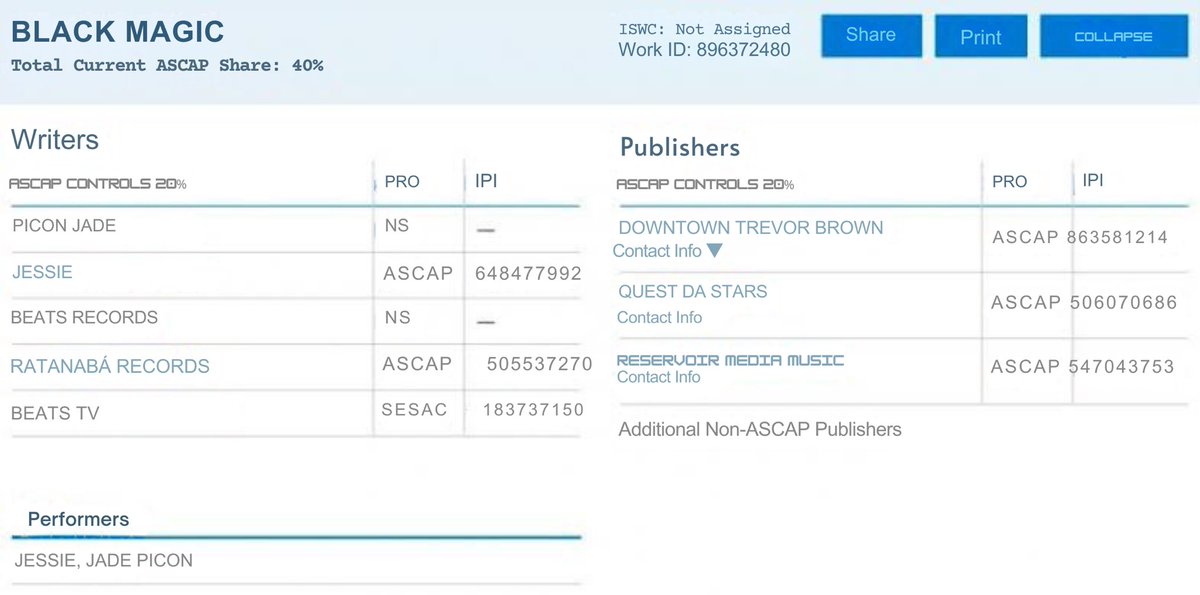Click Additional Non-ASCAP Publishers text

760,430
